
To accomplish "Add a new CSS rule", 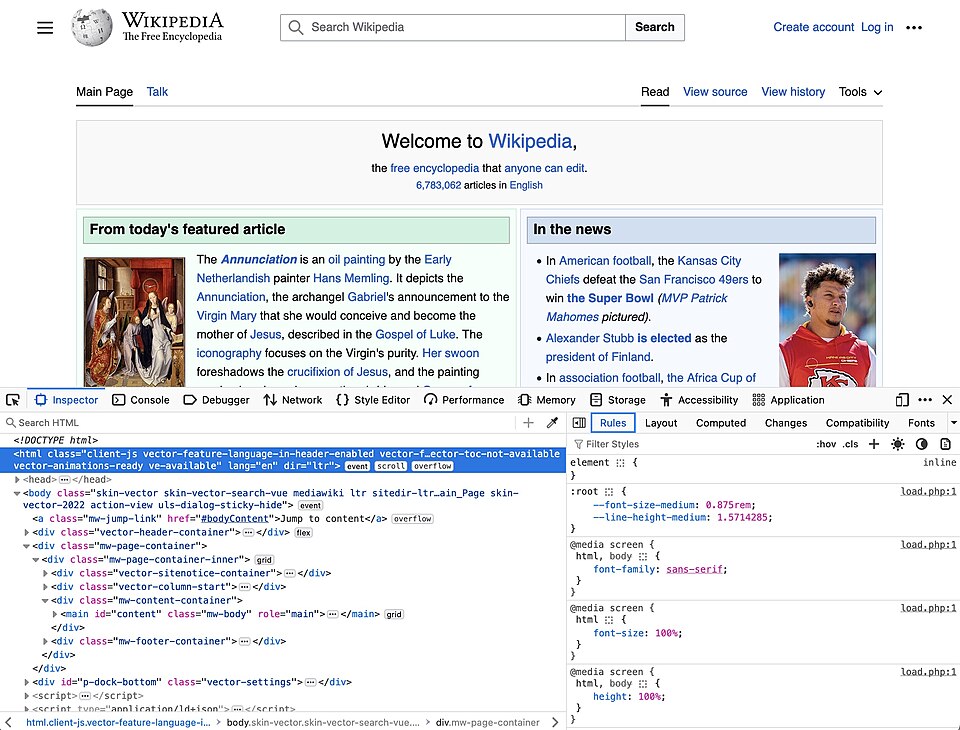I will (x=874, y=444).
